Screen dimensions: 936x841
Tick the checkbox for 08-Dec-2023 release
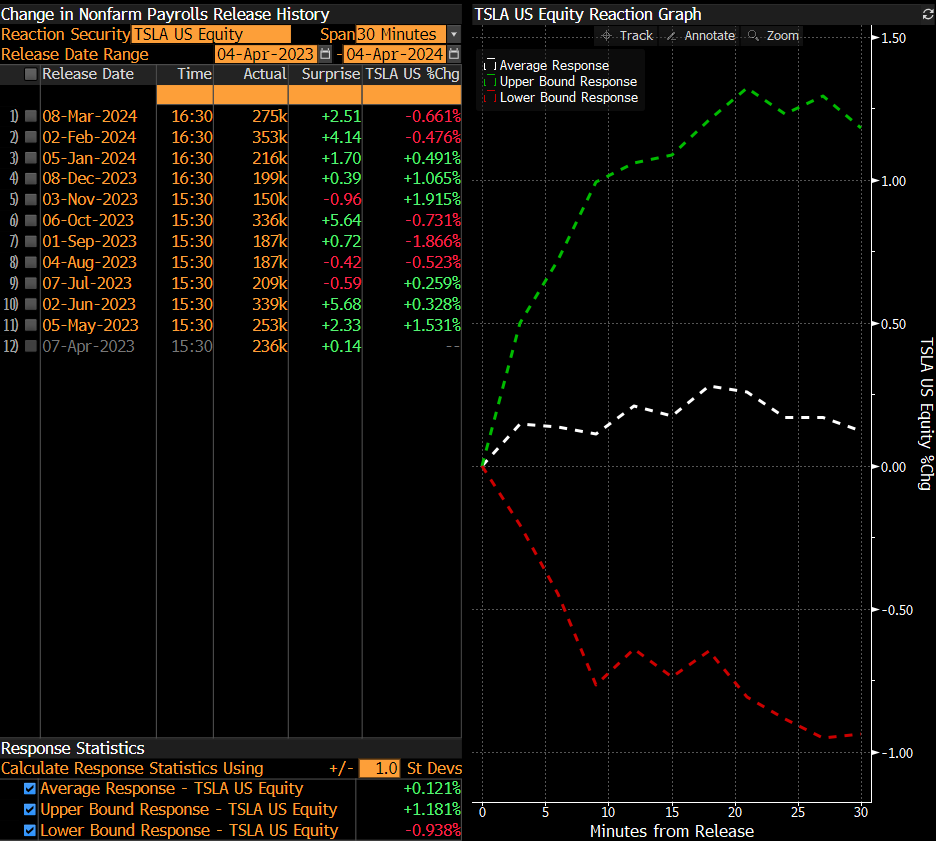(30, 178)
